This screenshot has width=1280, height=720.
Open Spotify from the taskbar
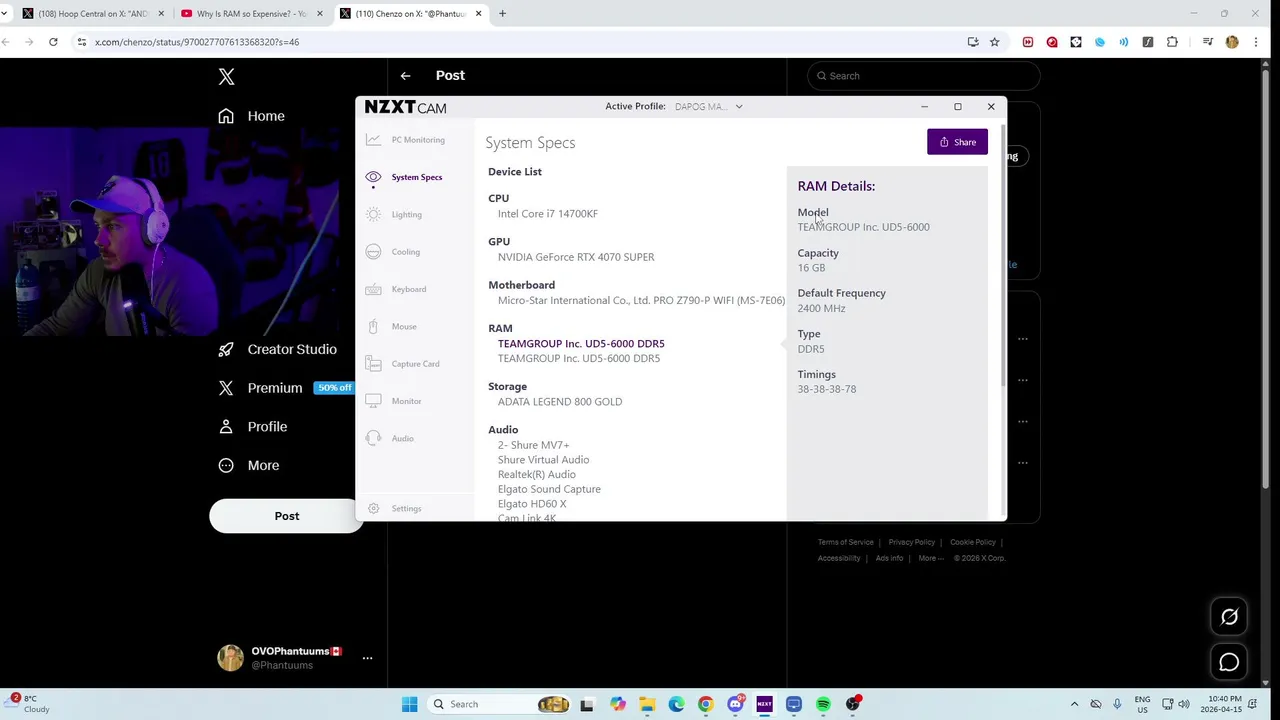click(x=823, y=704)
